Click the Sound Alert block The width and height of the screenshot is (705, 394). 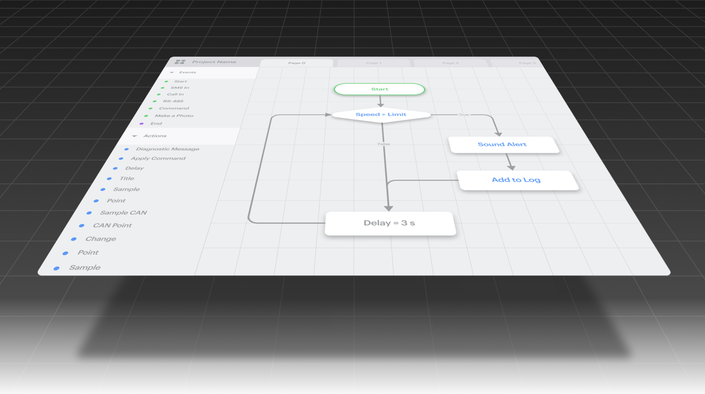pos(503,145)
